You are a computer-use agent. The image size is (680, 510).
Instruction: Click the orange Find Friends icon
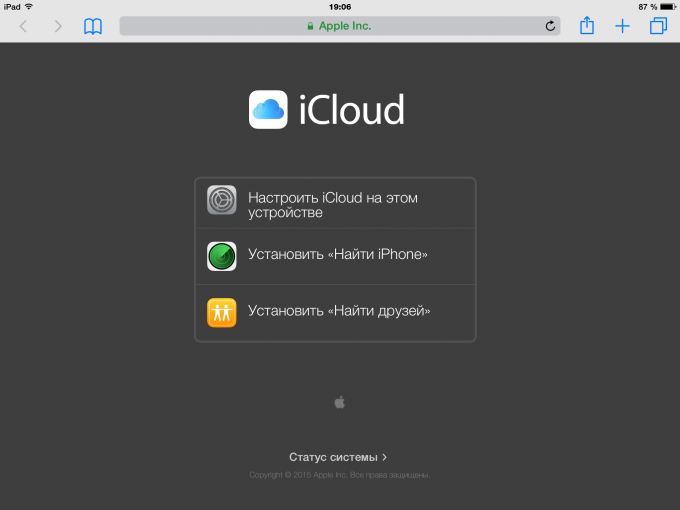tap(222, 312)
